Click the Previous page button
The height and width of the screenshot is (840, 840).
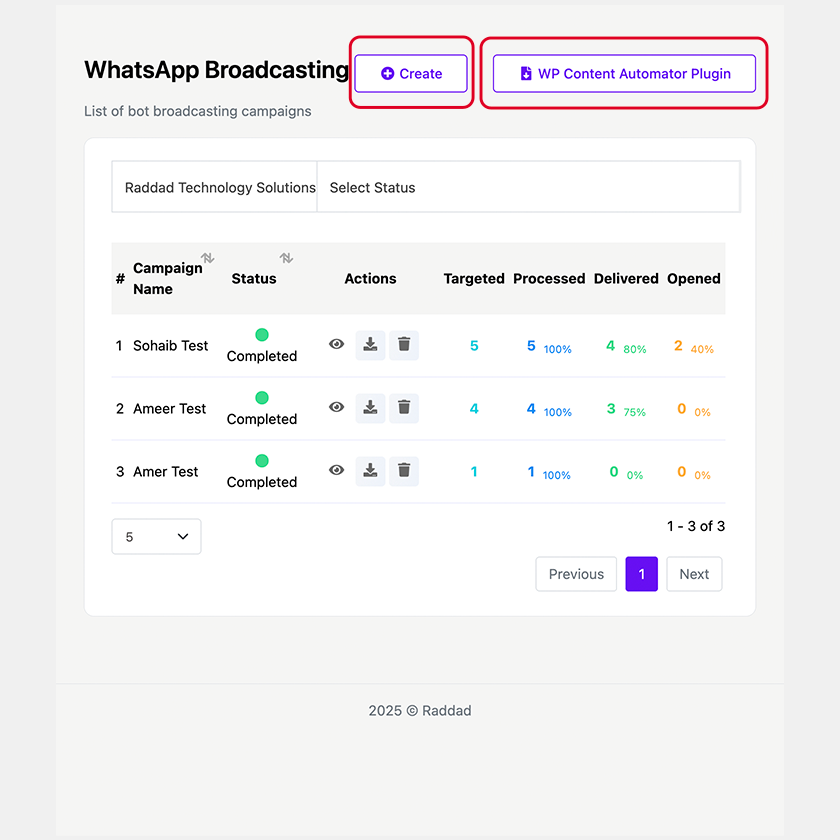point(576,574)
